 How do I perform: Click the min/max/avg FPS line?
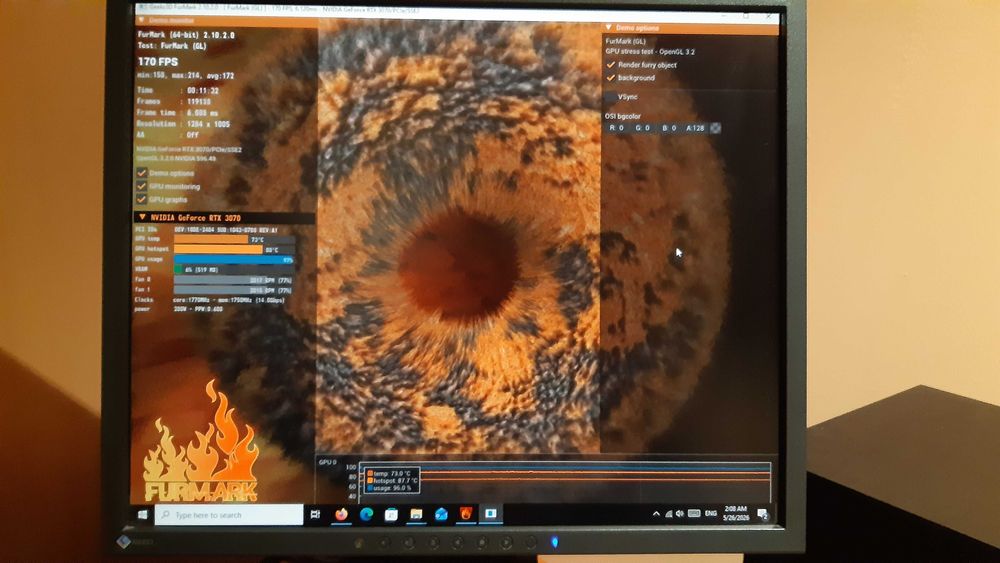click(x=186, y=76)
